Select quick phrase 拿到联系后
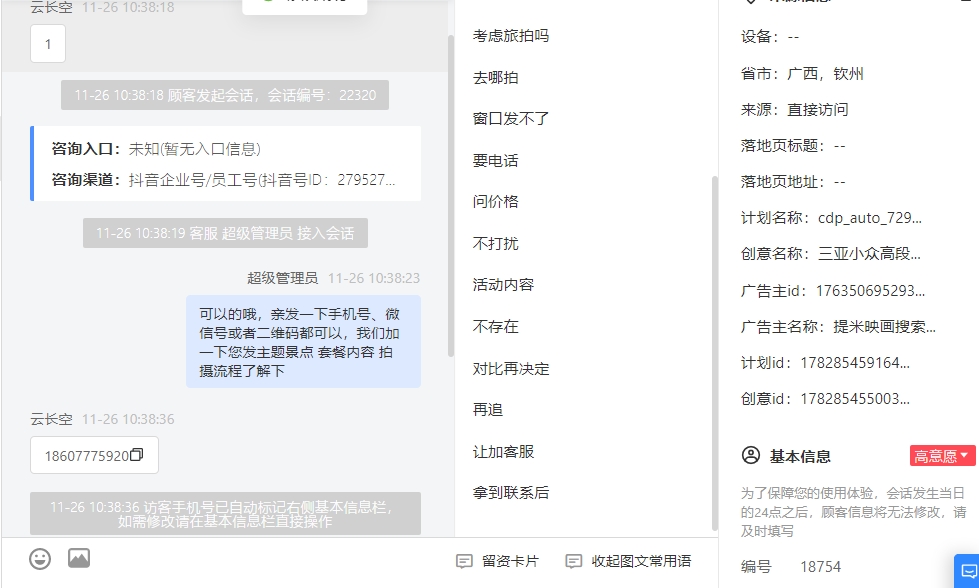Screen dimensions: 979x588 pos(511,493)
